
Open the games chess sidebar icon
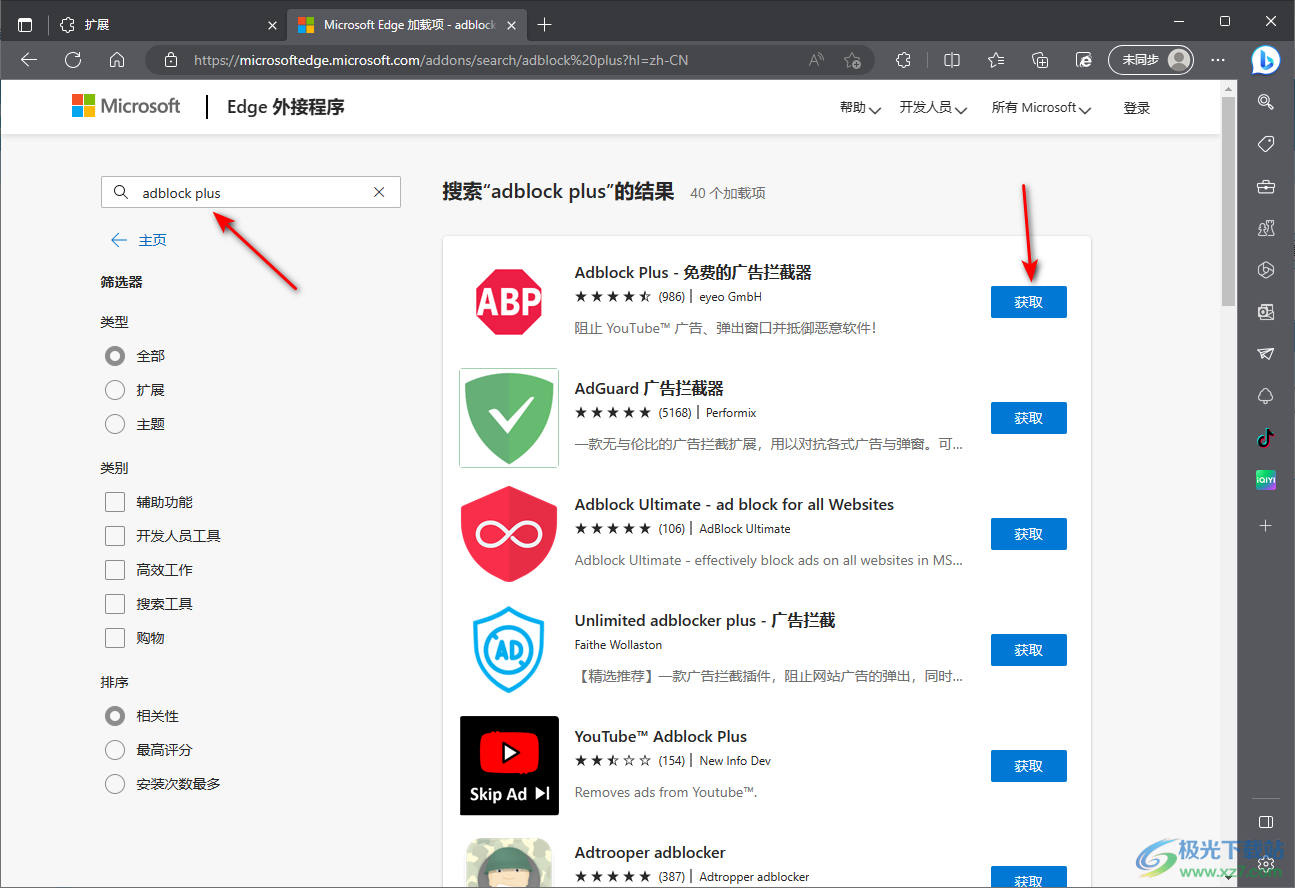pyautogui.click(x=1265, y=228)
